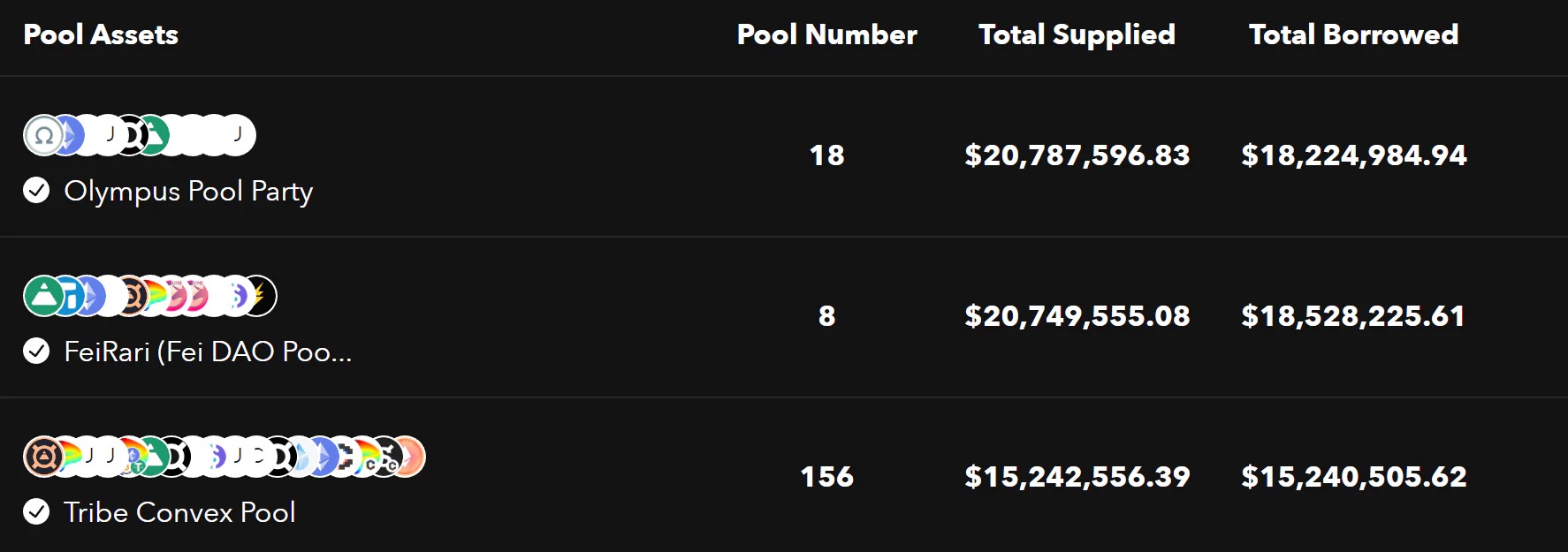Click verified checkmark beside FeiRari pool
Screen dimensions: 1568x552
click(x=36, y=351)
